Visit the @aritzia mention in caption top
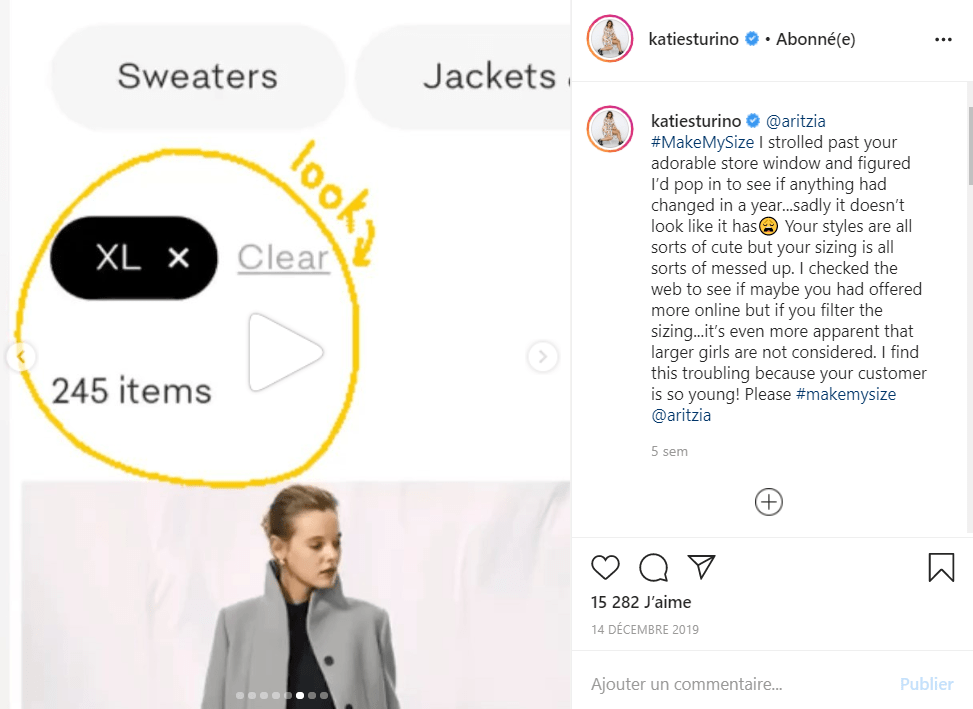Screen dimensions: 973x709 pos(796,121)
